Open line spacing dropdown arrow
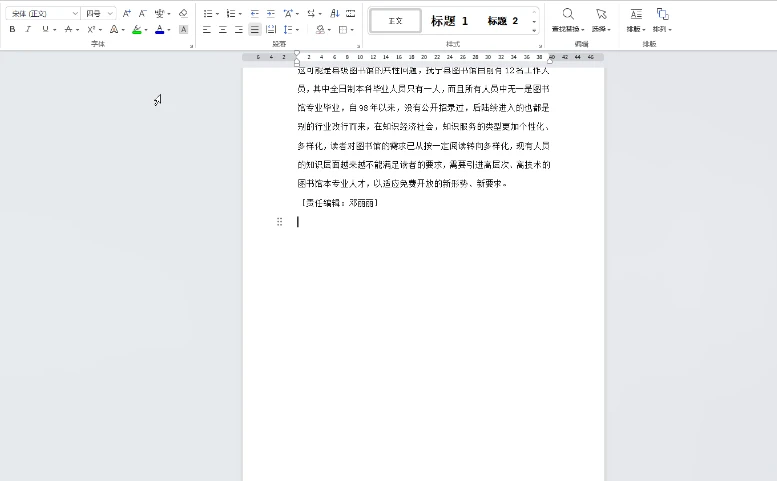This screenshot has height=481, width=777. (297, 30)
